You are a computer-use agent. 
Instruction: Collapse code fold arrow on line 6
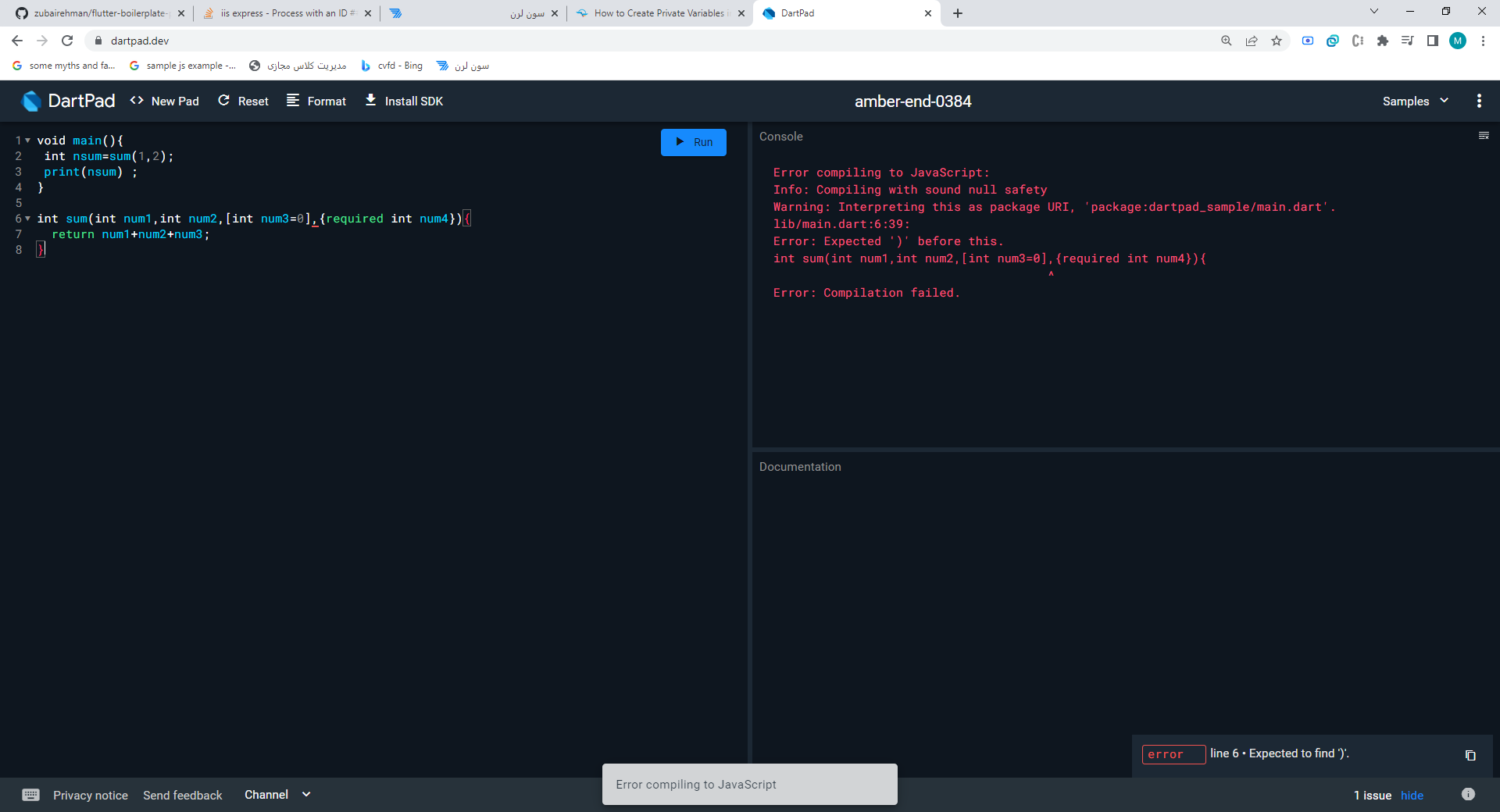pos(28,219)
